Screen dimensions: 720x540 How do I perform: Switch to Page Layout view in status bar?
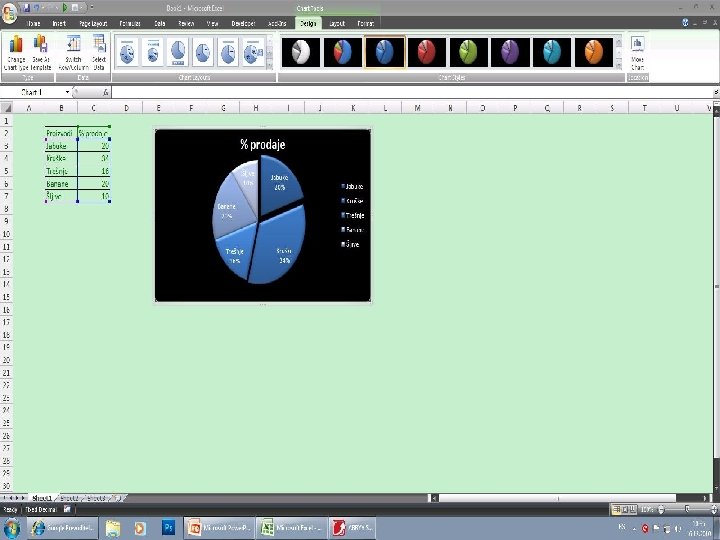(625, 509)
